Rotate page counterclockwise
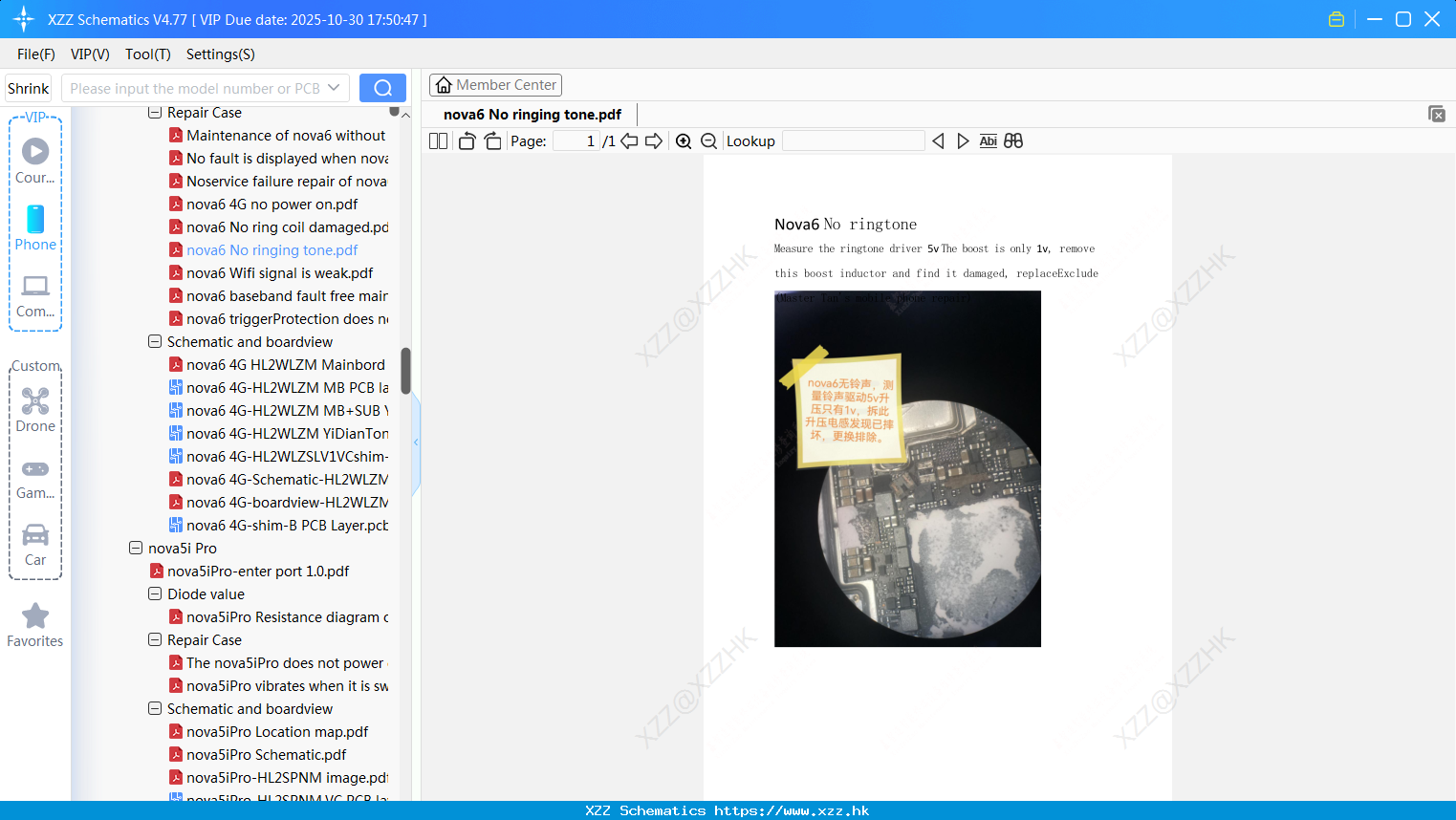Screen dimensions: 1456x820 click(x=467, y=141)
